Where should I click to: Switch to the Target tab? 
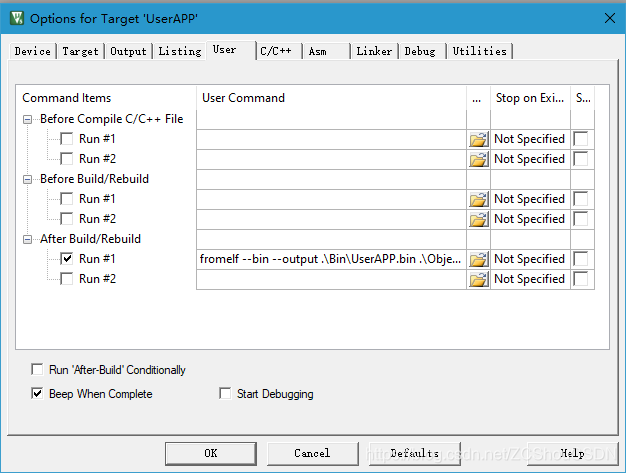coord(80,51)
